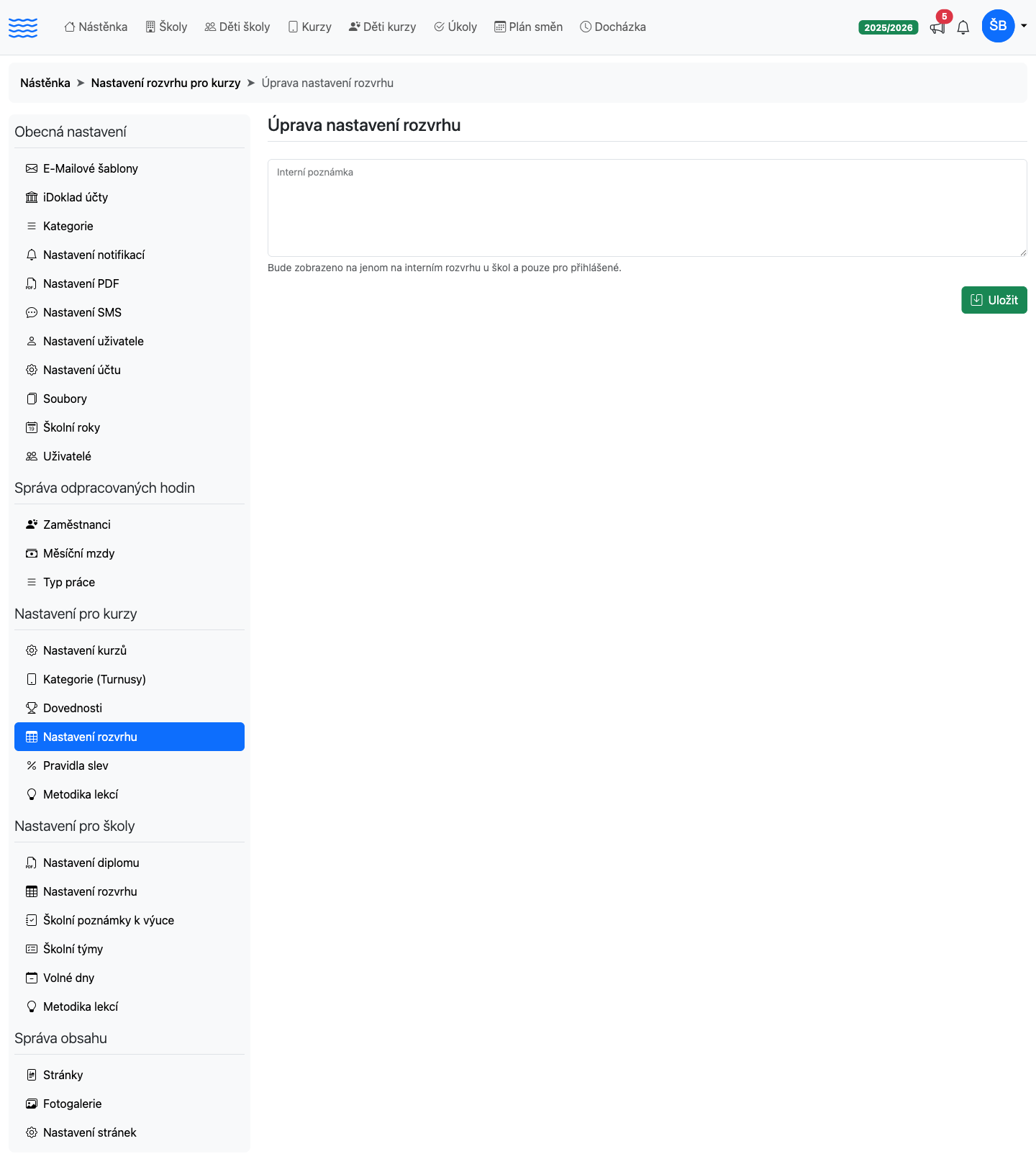Click the Nastavení rozvrhu pro kurzy breadcrumb

pos(165,83)
